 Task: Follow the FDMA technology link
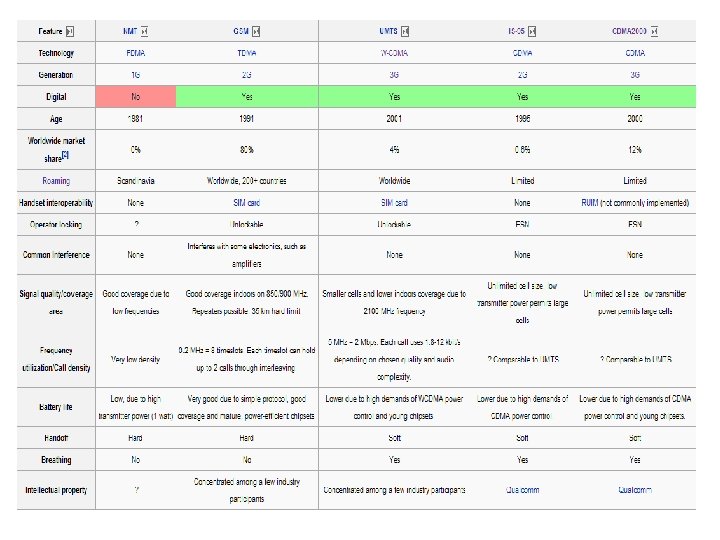(135, 53)
